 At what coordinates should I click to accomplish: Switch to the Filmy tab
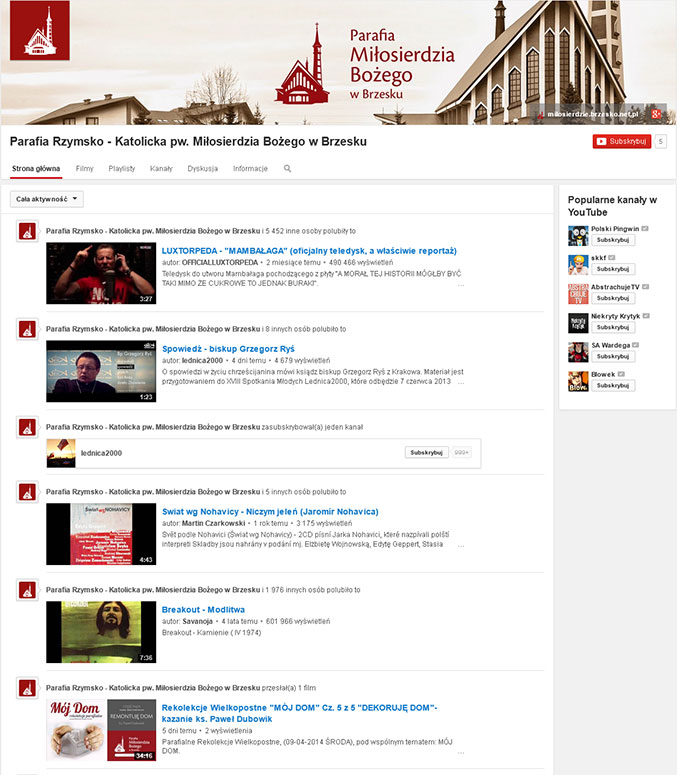(85, 169)
